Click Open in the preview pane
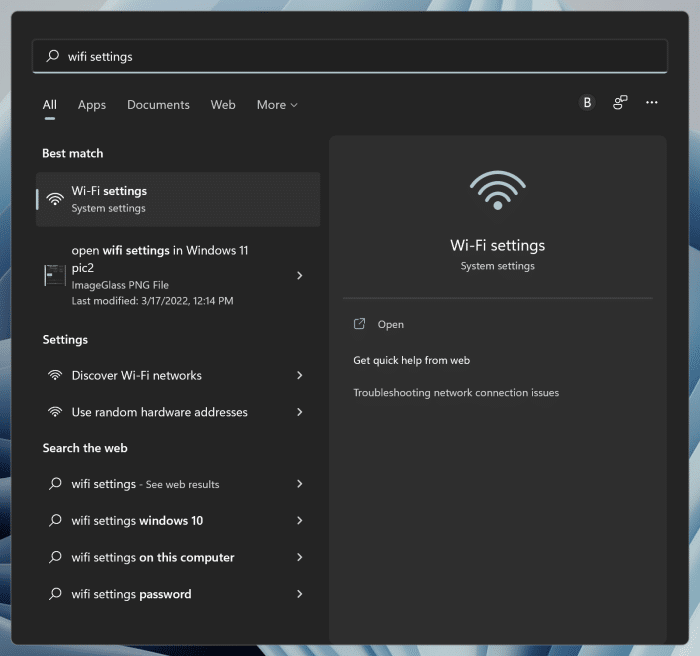The image size is (700, 656). click(391, 325)
